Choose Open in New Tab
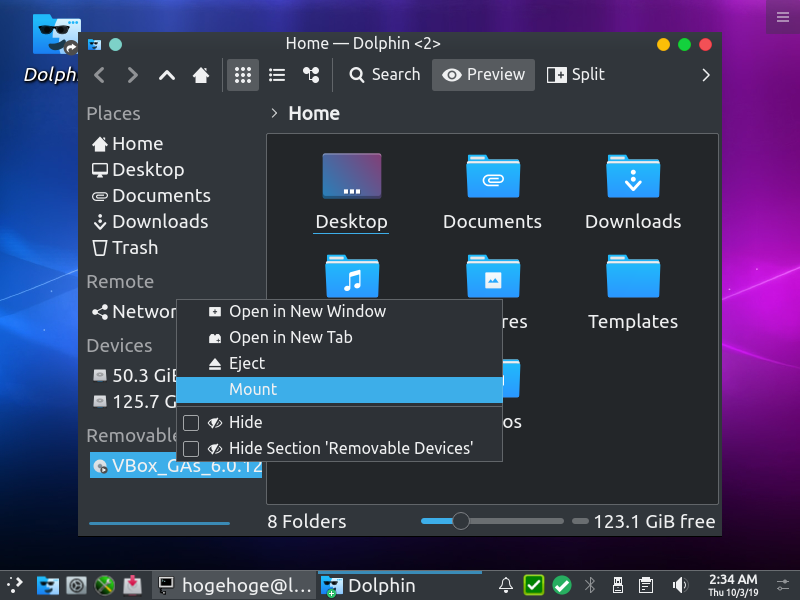Image resolution: width=800 pixels, height=600 pixels. (x=339, y=337)
